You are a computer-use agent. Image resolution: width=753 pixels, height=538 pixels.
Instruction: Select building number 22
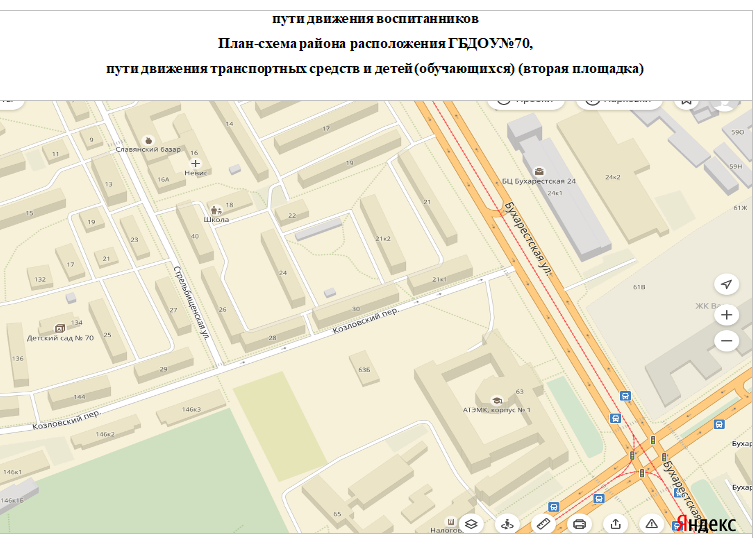coord(292,215)
